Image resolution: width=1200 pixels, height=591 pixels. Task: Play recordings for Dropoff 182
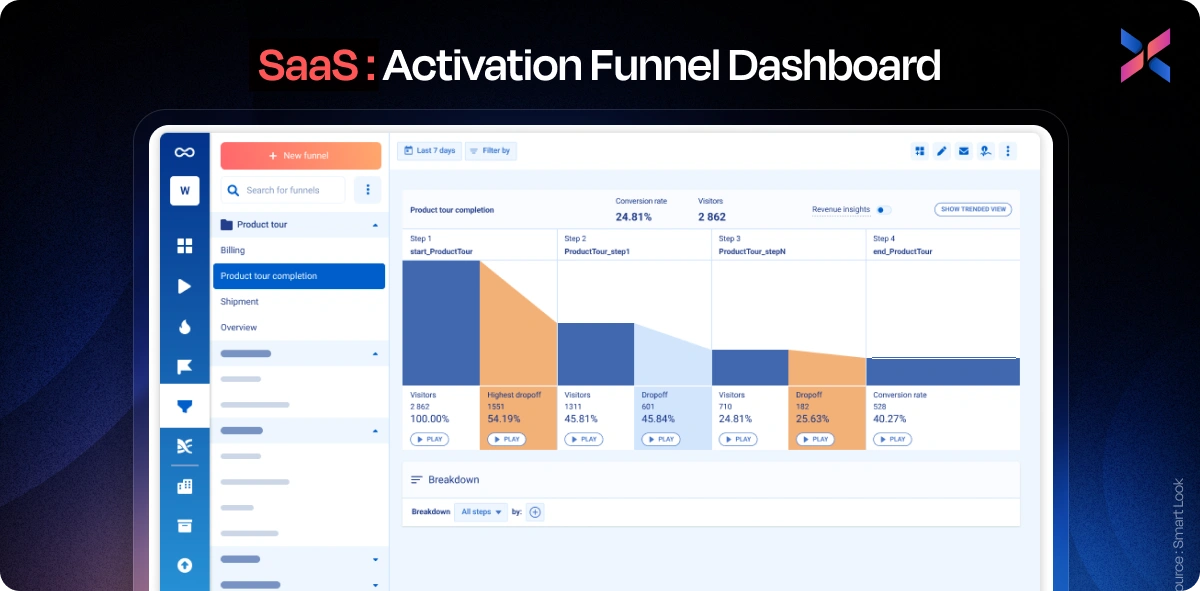tap(815, 439)
